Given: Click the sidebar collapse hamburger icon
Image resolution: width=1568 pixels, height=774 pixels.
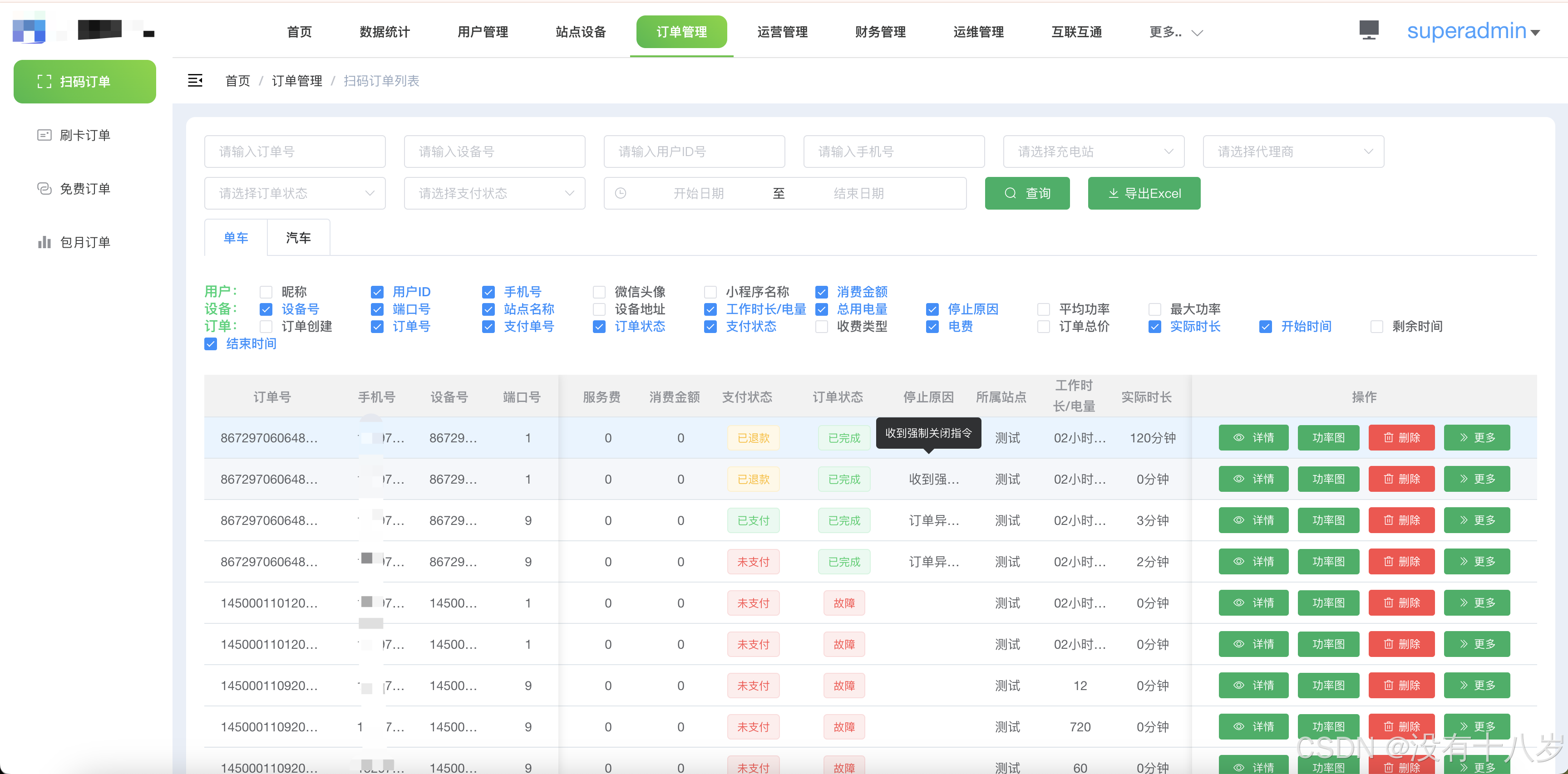Looking at the screenshot, I should tap(195, 80).
